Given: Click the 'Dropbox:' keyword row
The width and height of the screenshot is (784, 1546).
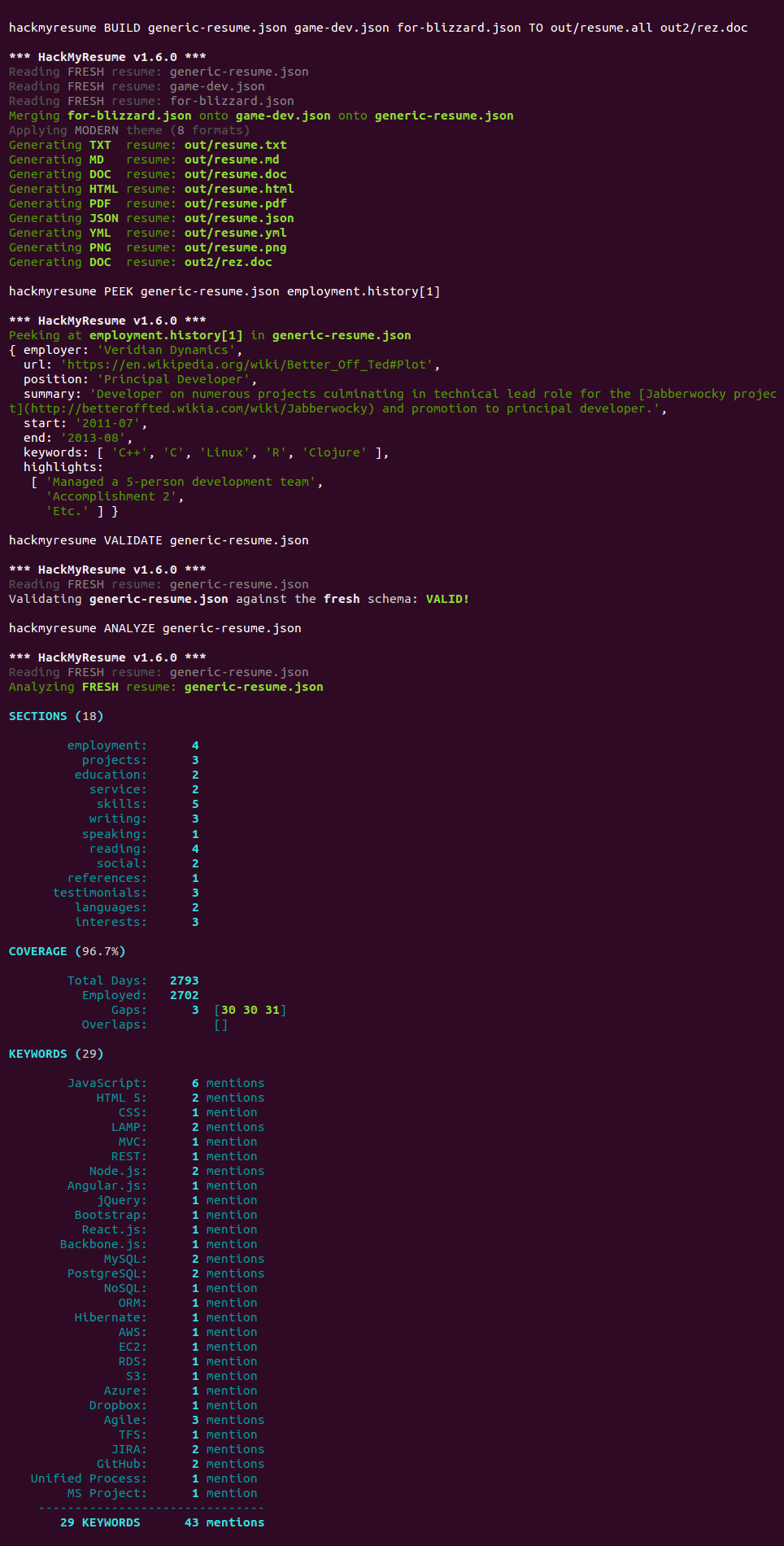Looking at the screenshot, I should (x=173, y=1405).
